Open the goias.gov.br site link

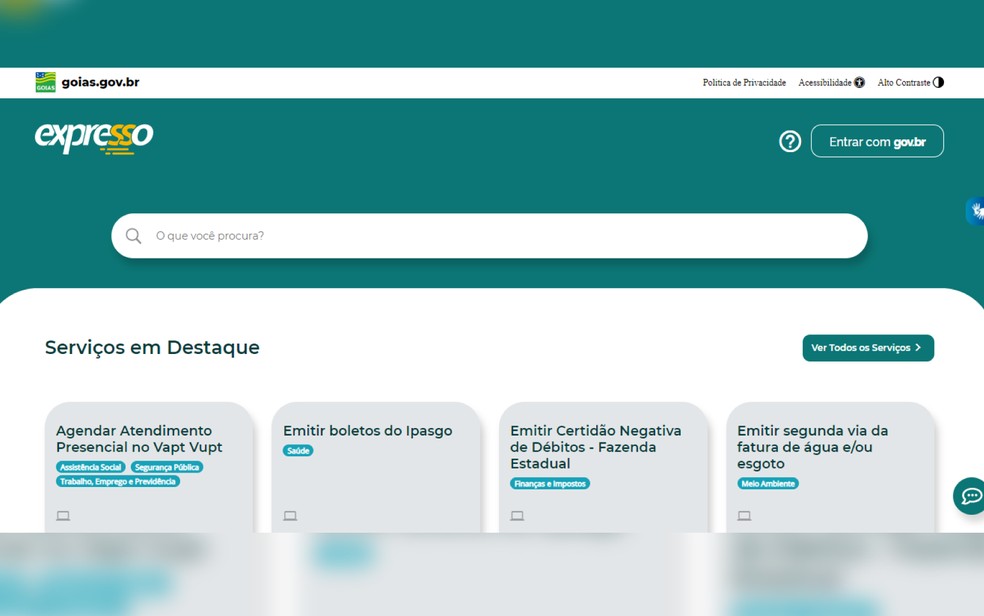(100, 82)
